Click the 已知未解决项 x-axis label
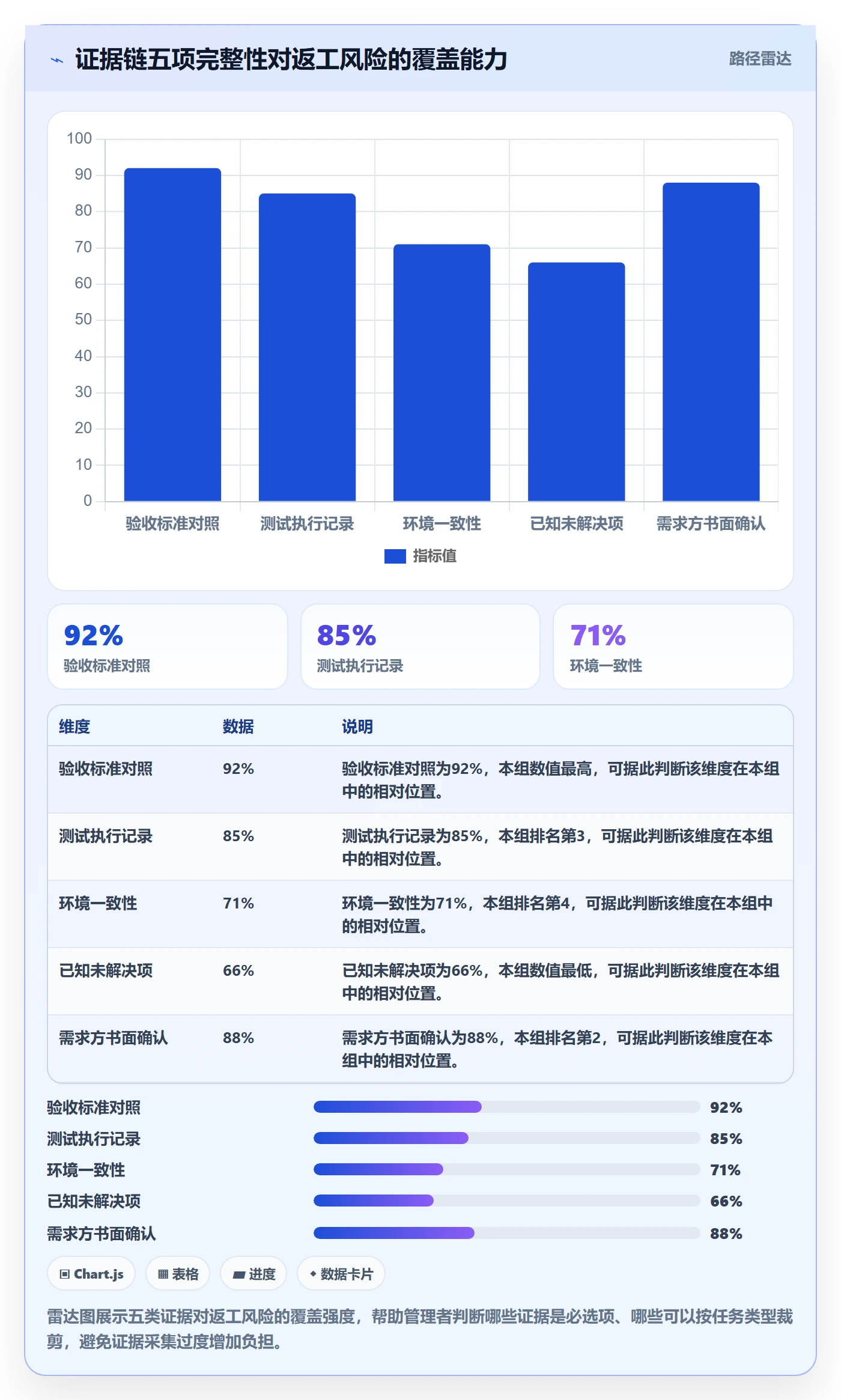 pyautogui.click(x=577, y=524)
